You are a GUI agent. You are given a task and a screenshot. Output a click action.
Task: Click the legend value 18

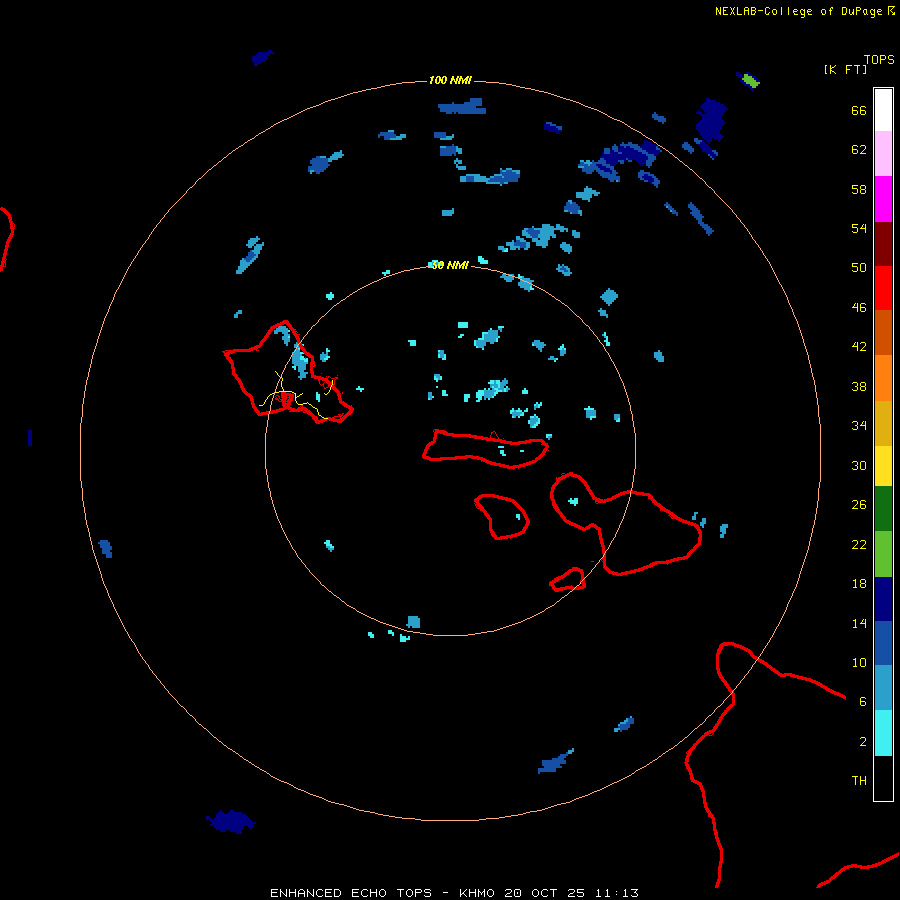pyautogui.click(x=859, y=584)
